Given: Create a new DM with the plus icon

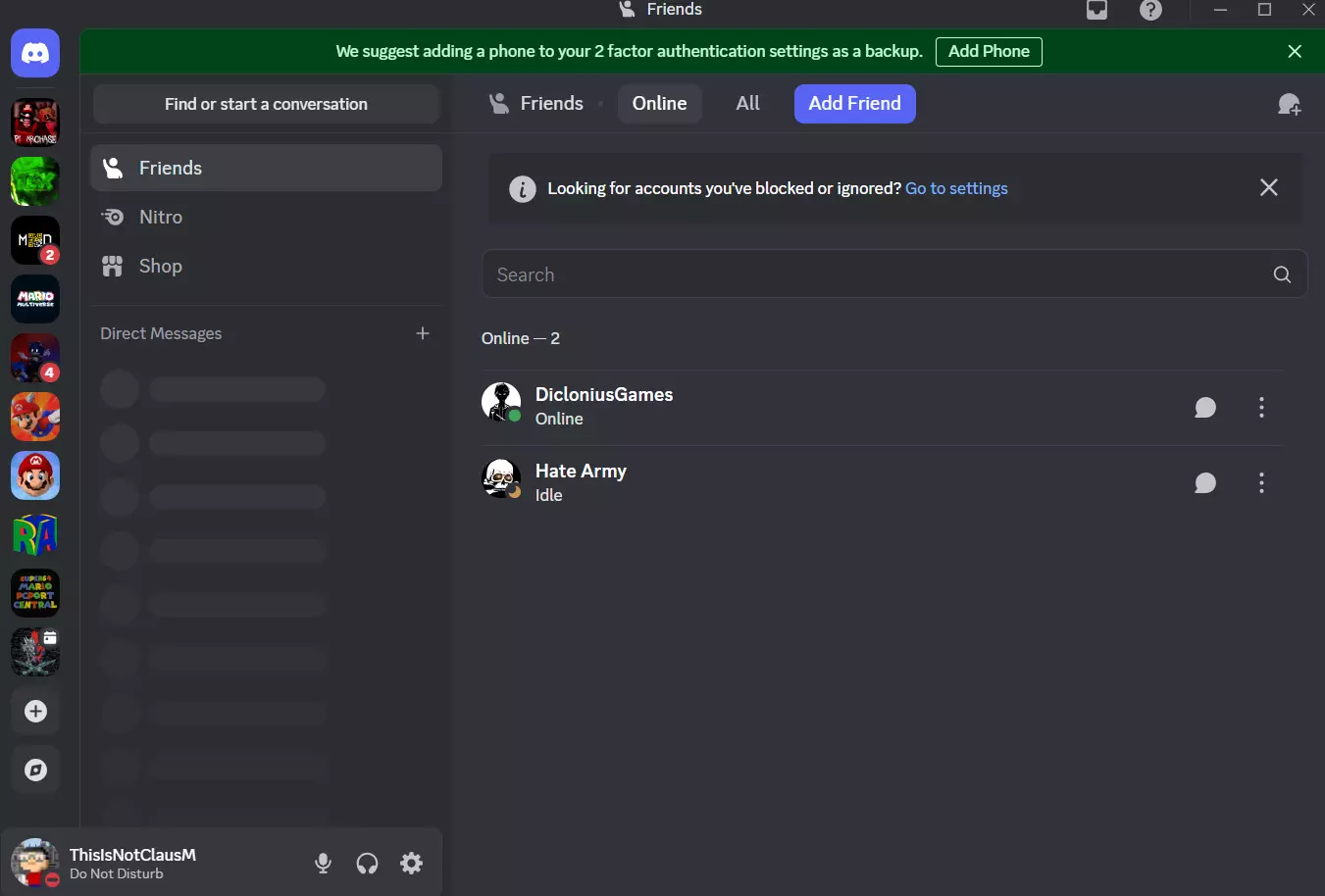Looking at the screenshot, I should 423,333.
